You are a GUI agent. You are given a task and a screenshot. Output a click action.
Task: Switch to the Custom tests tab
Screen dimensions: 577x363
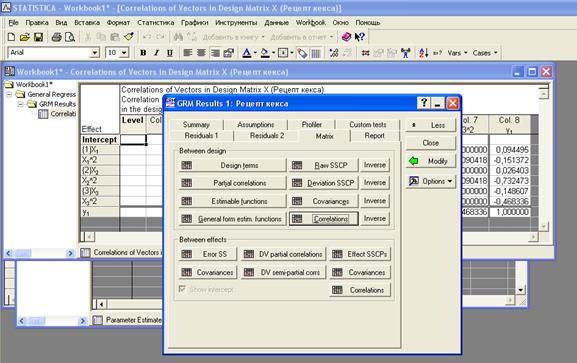coord(368,125)
